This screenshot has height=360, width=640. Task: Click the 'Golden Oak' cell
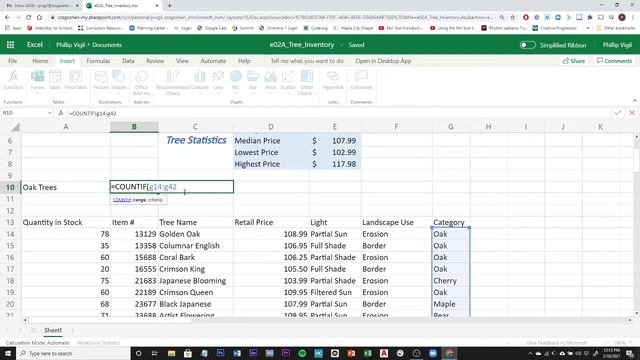196,234
